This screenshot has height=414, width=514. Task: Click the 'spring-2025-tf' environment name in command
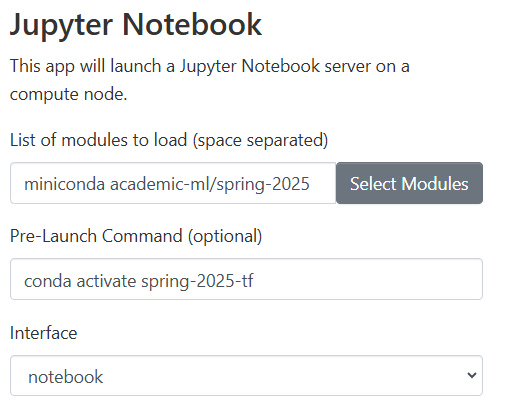(197, 282)
